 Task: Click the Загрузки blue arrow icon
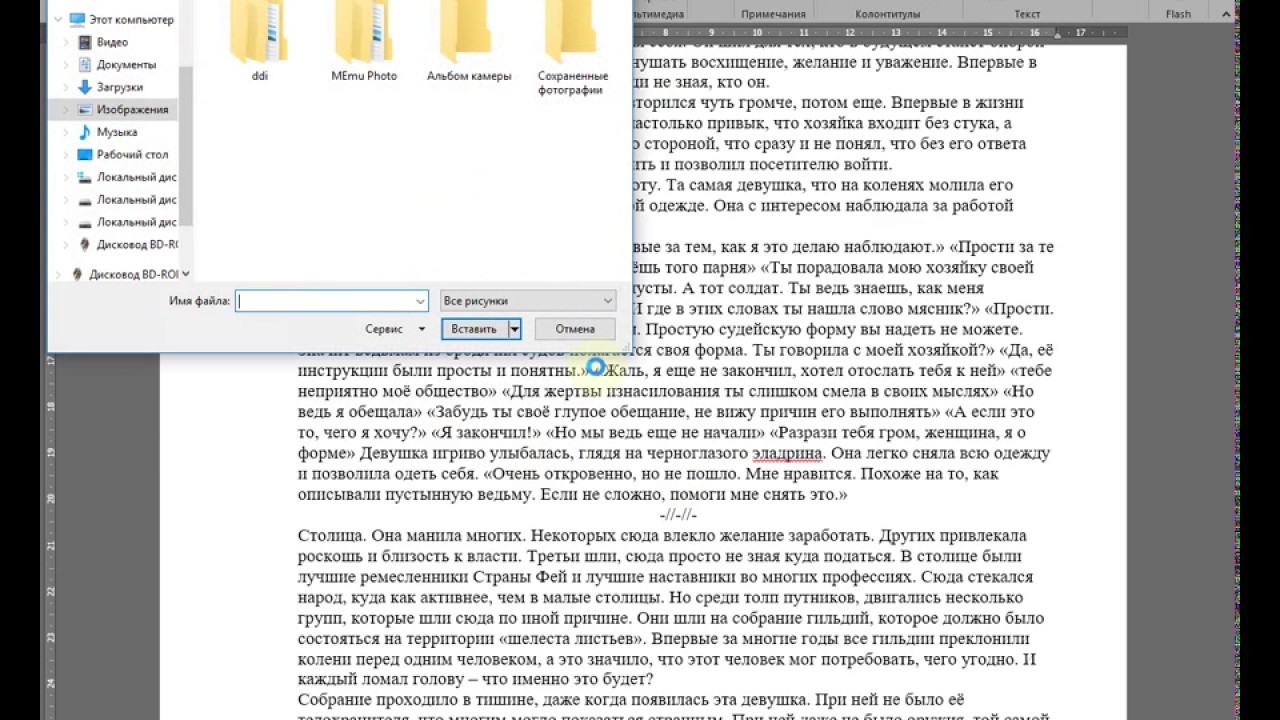[85, 87]
